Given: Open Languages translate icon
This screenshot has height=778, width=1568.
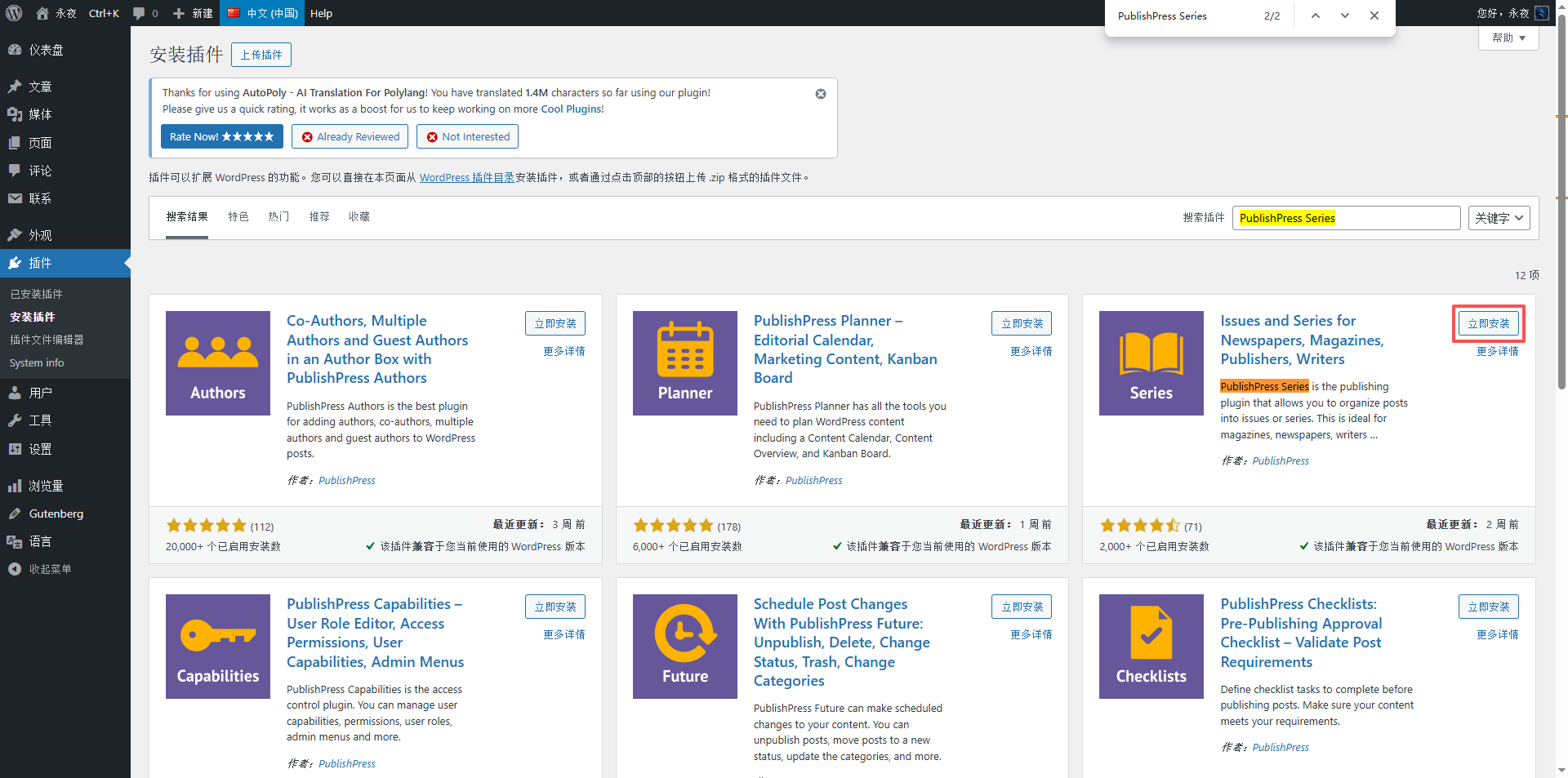Looking at the screenshot, I should click(x=15, y=541).
